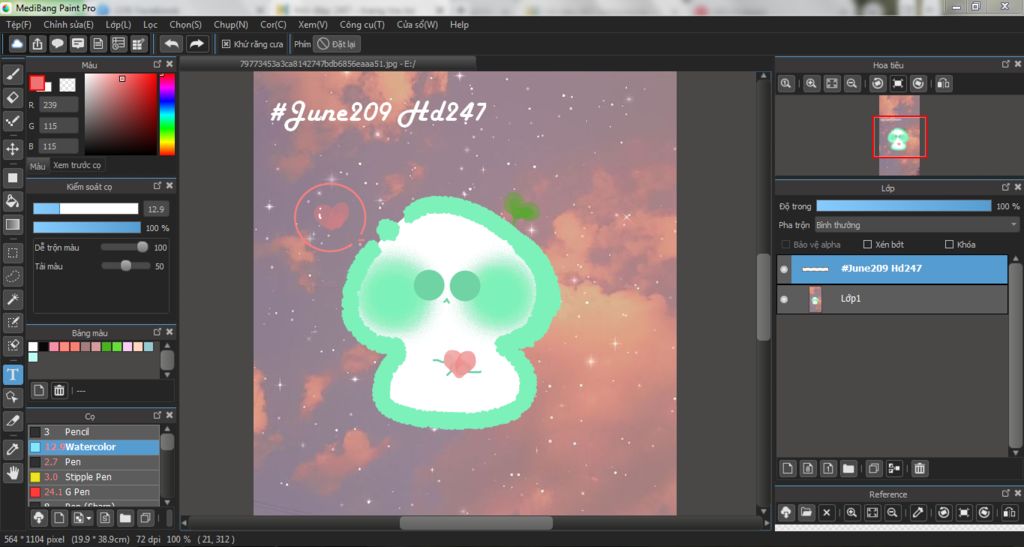Select the Brush tool in left toolbar
Screen dimensions: 1024x547
point(12,74)
